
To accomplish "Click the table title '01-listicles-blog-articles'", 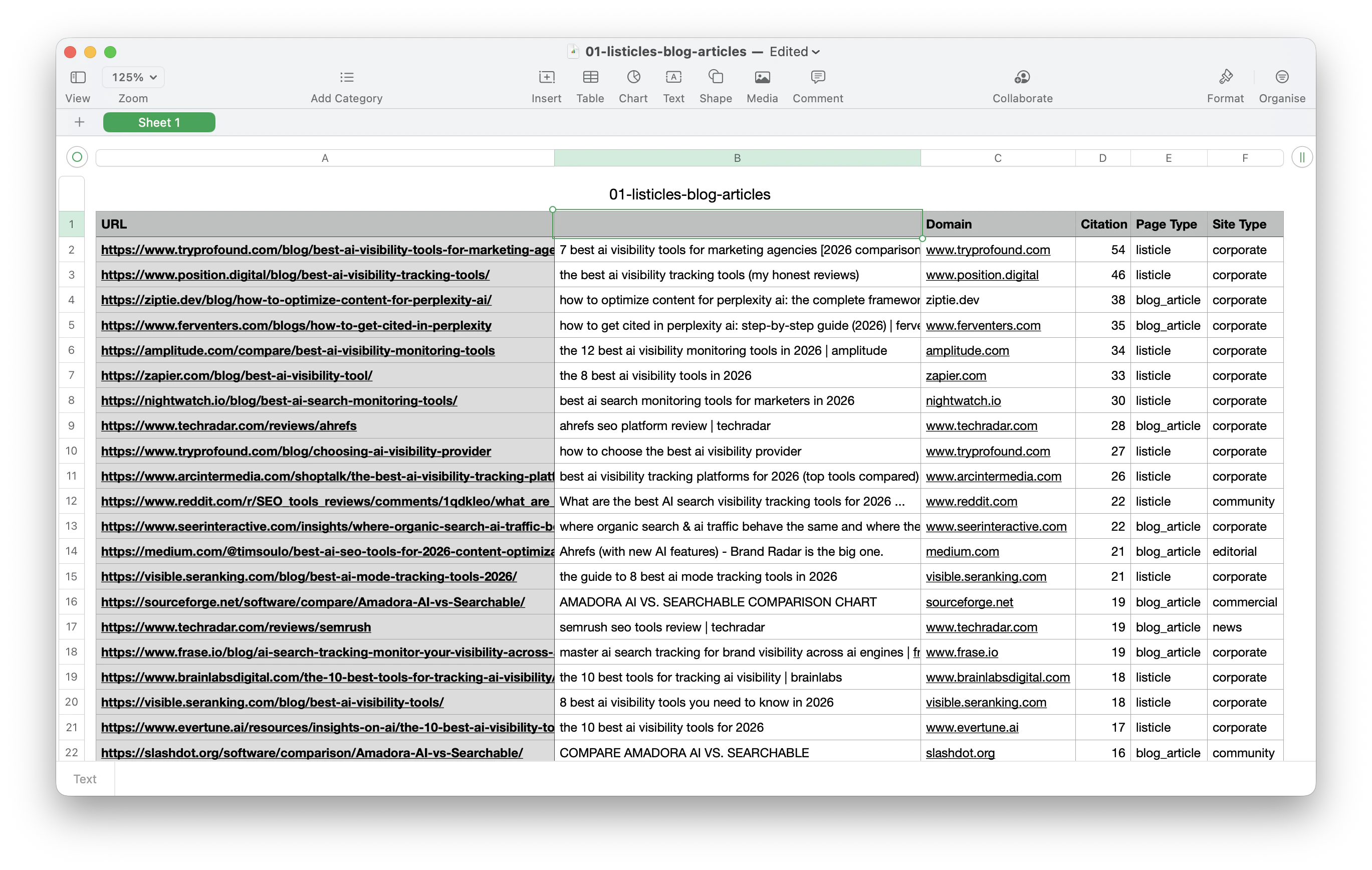I will 690,194.
